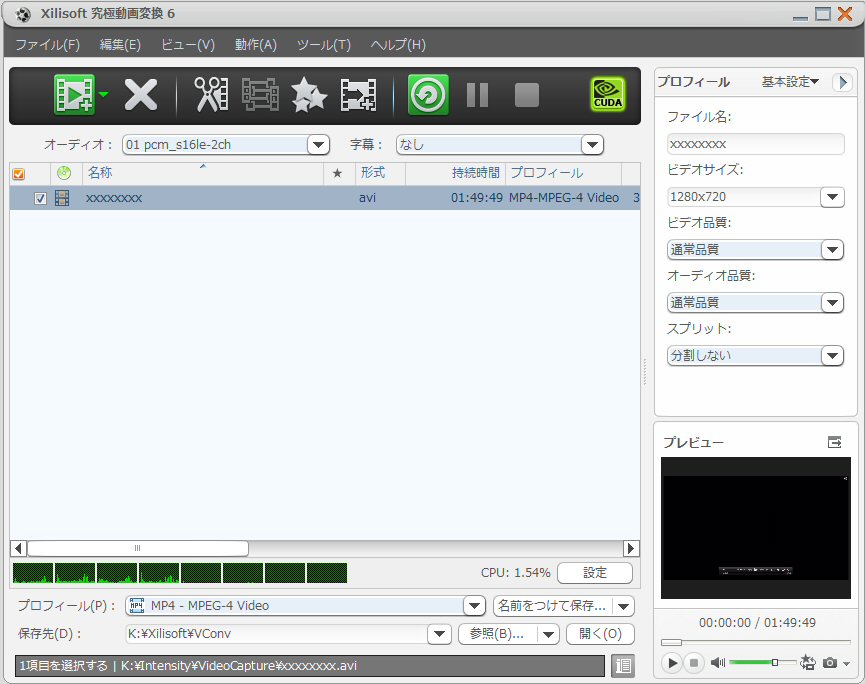Sort by the 持続時間 column header
The image size is (865, 684).
point(455,173)
